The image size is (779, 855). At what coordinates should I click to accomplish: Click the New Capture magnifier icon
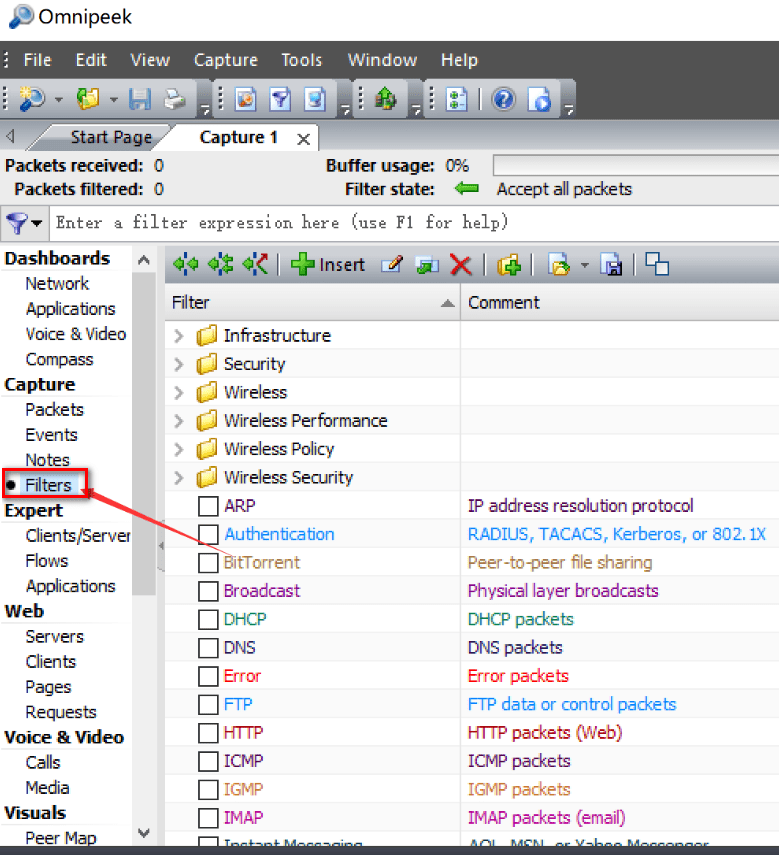click(32, 99)
